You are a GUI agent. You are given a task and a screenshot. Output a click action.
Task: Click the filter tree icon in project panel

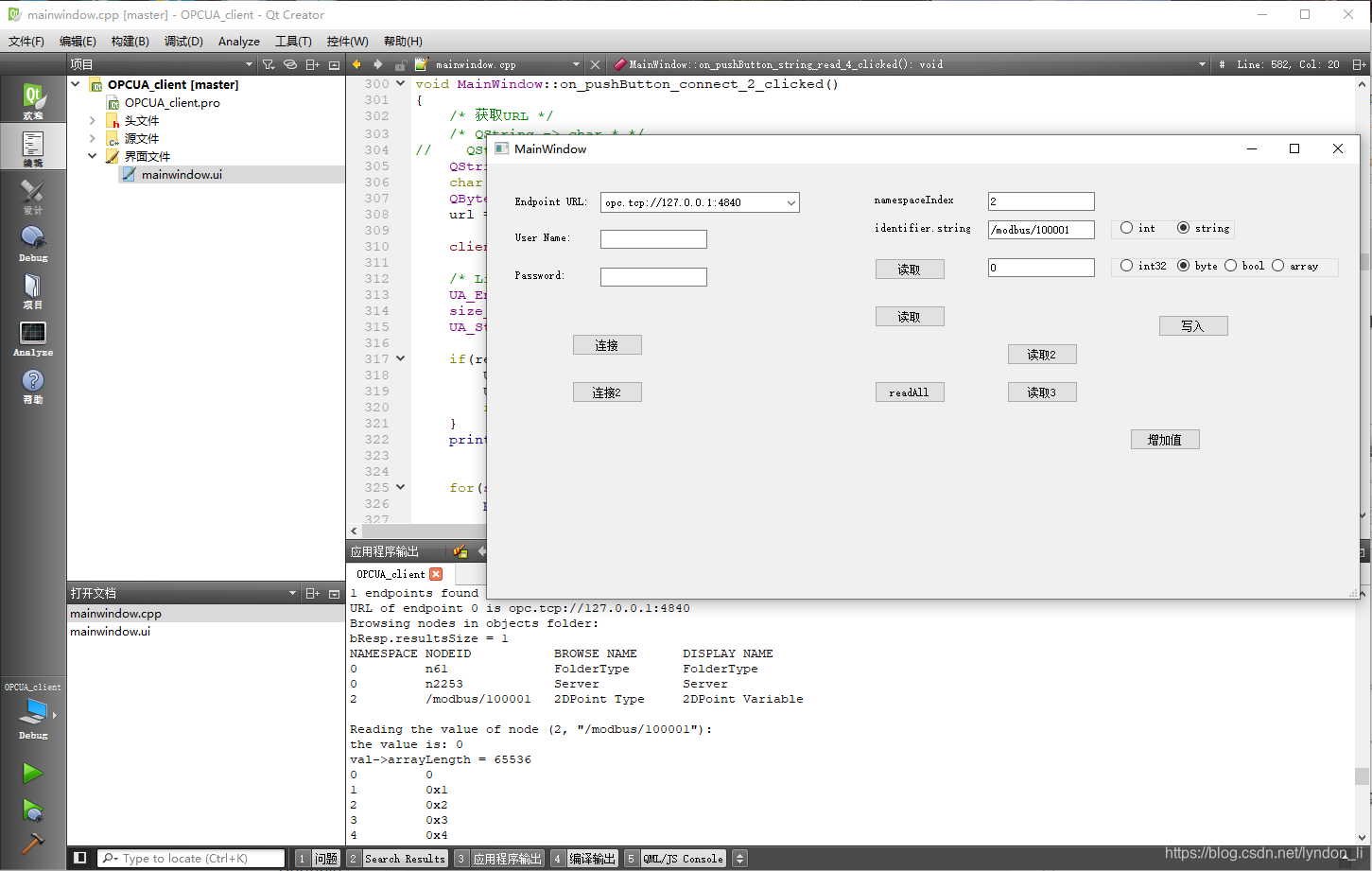pos(269,64)
